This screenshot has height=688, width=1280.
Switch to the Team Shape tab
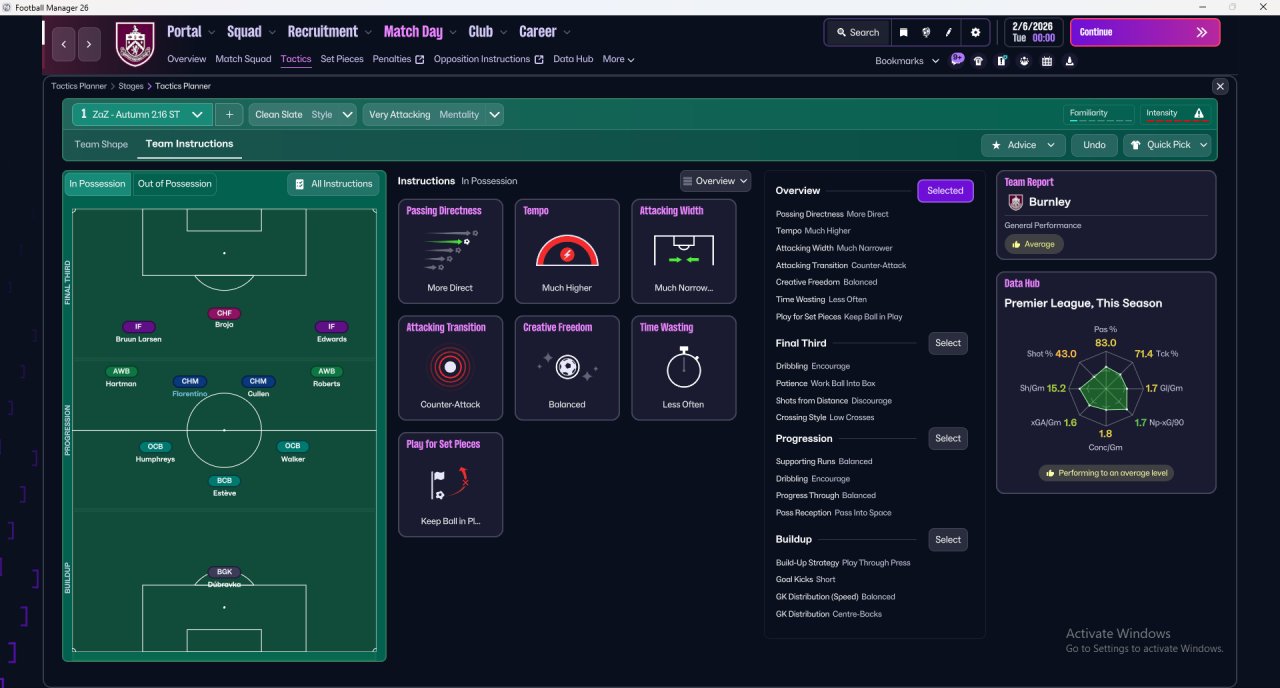101,144
